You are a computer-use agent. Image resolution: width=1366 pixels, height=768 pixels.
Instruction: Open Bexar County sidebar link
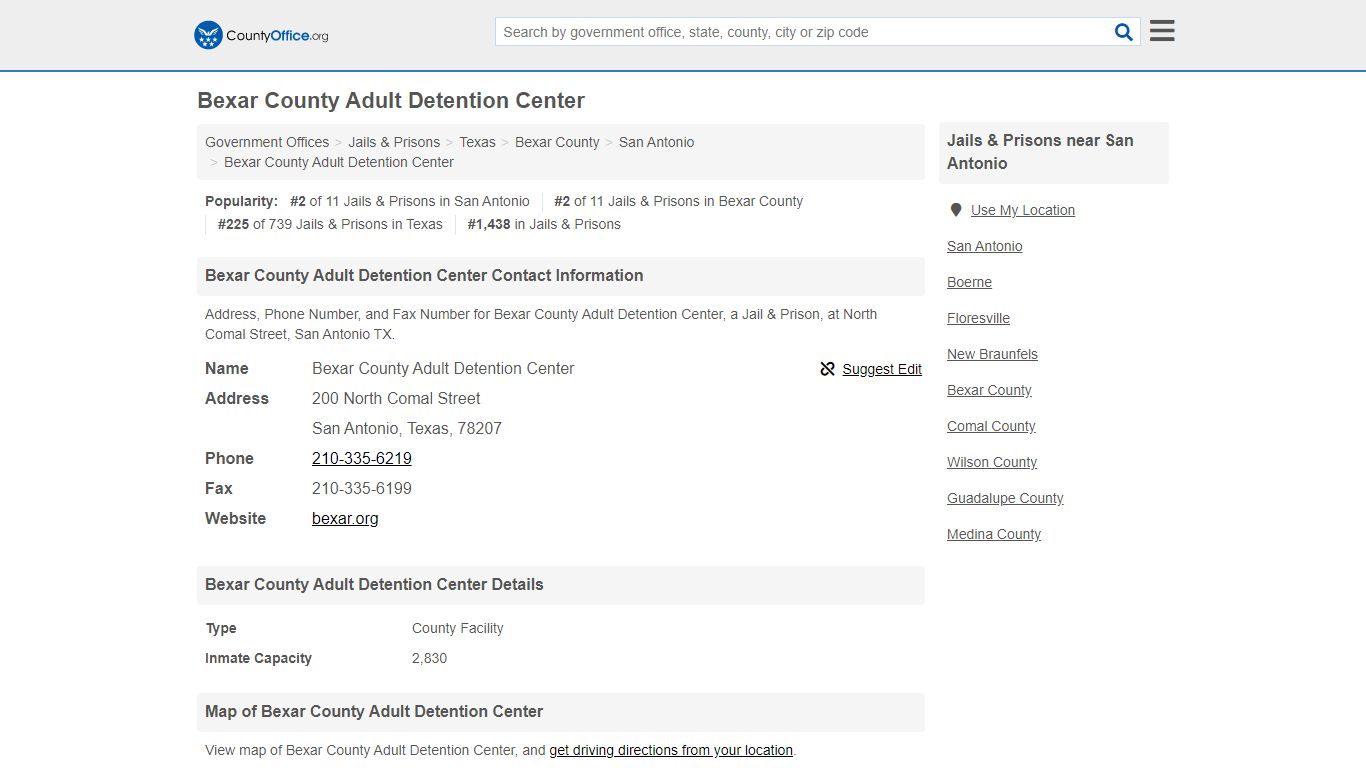point(989,390)
